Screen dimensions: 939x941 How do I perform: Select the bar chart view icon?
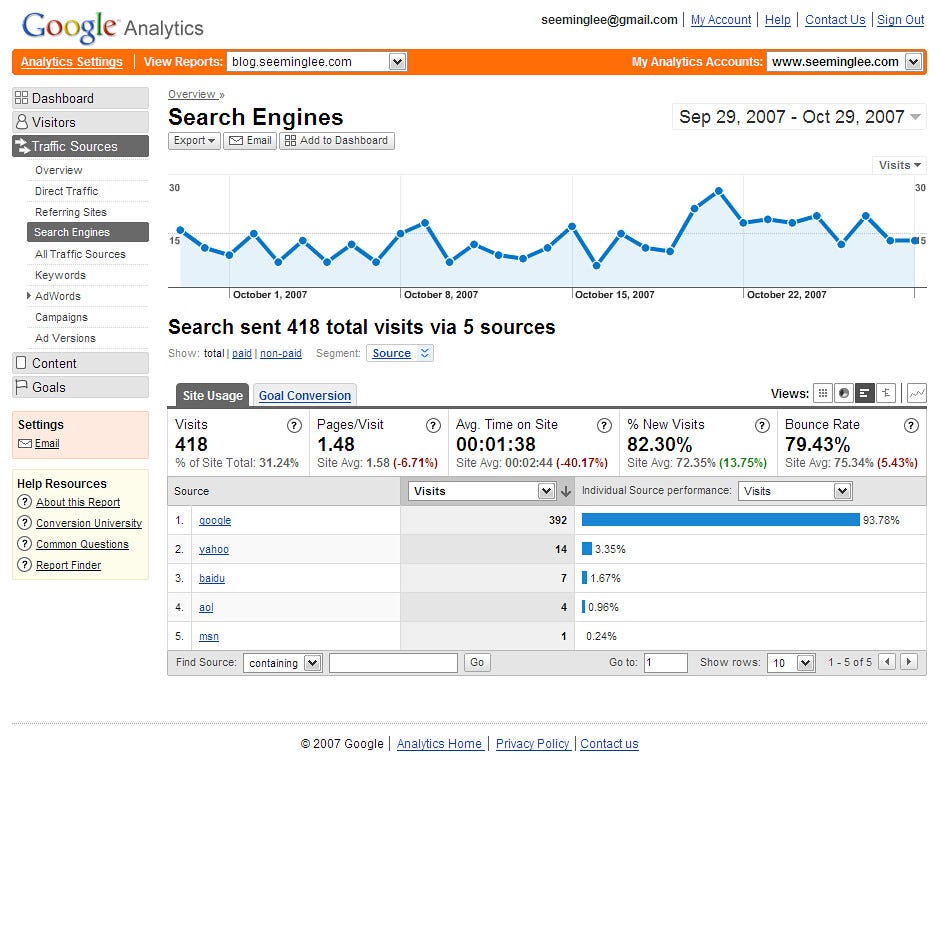click(x=866, y=392)
